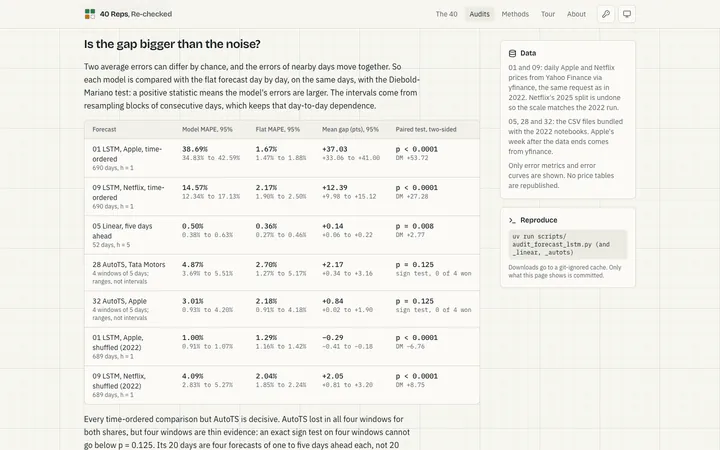720x450 pixels.
Task: Select 09 LSTM, Netflix, shuffled (2022) row label
Action: click(119, 381)
